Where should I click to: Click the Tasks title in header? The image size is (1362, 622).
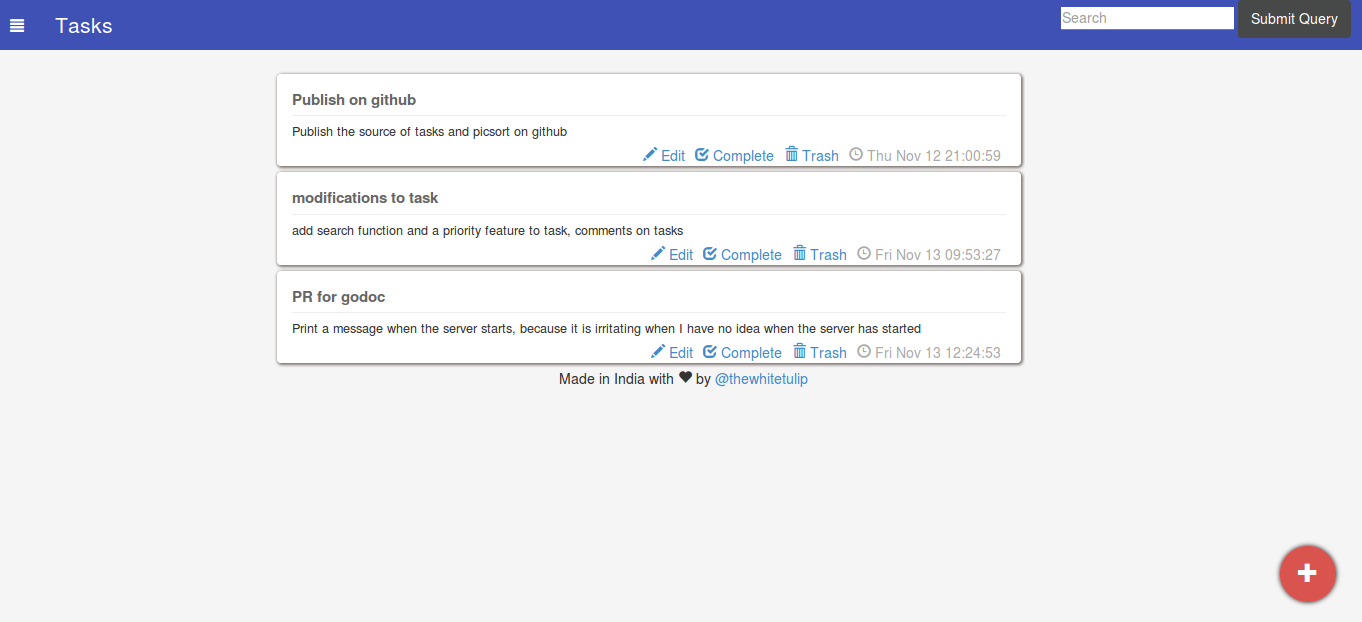[x=84, y=26]
